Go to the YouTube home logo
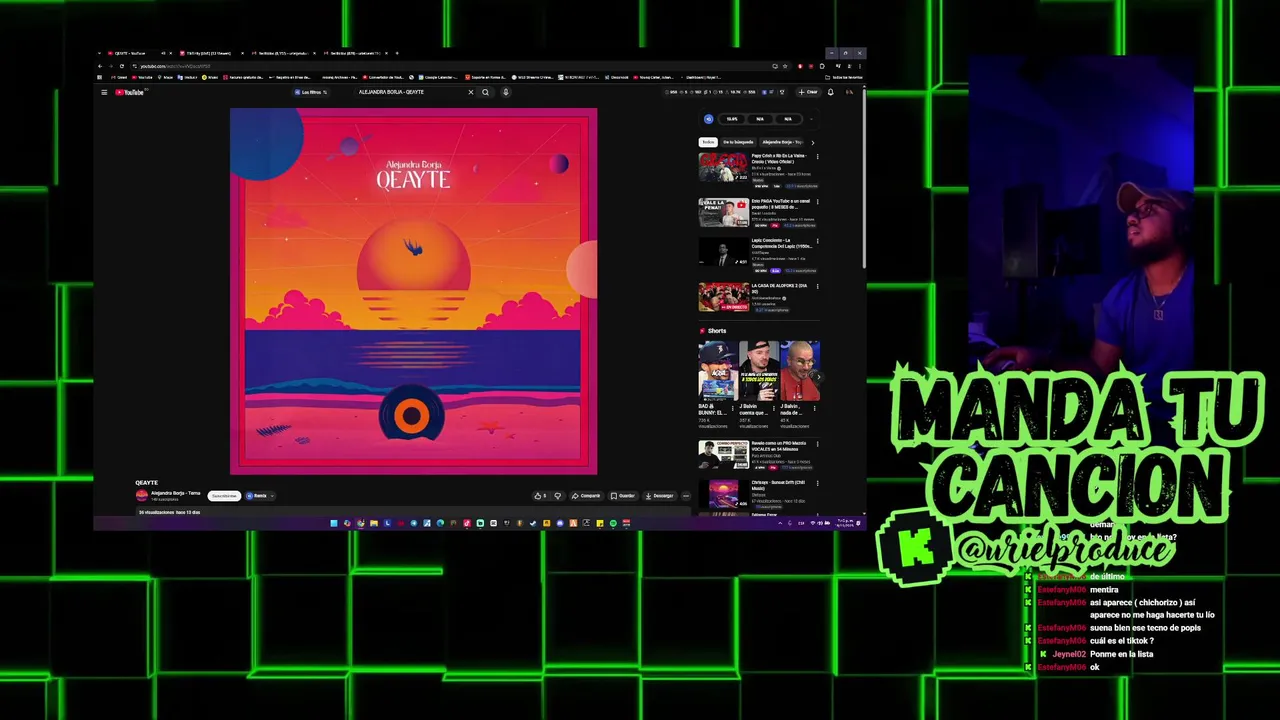This screenshot has width=1280, height=720. tap(131, 92)
